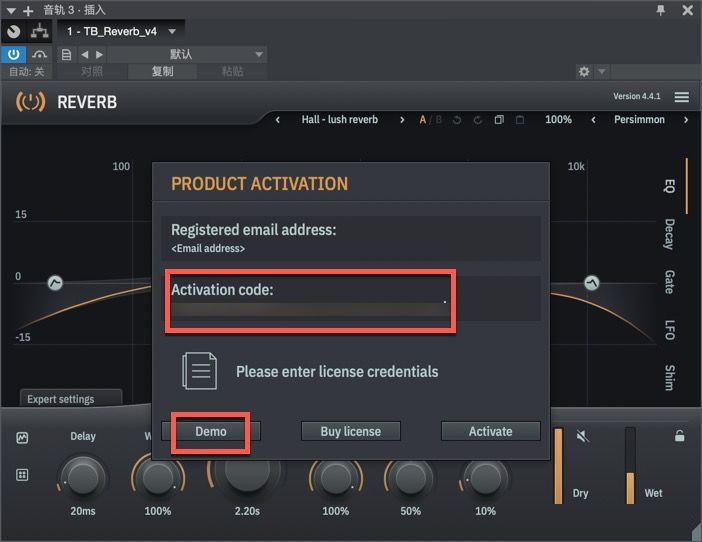Choose the next theme after Persimmon

(x=686, y=119)
